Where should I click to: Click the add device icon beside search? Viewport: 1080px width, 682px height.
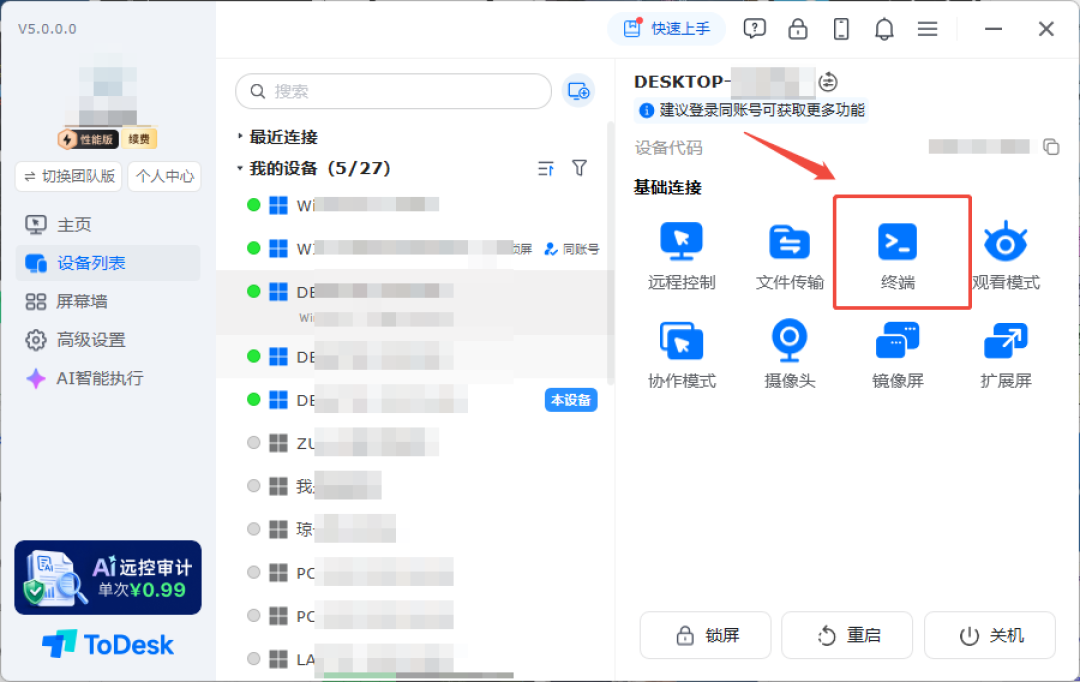(x=578, y=91)
